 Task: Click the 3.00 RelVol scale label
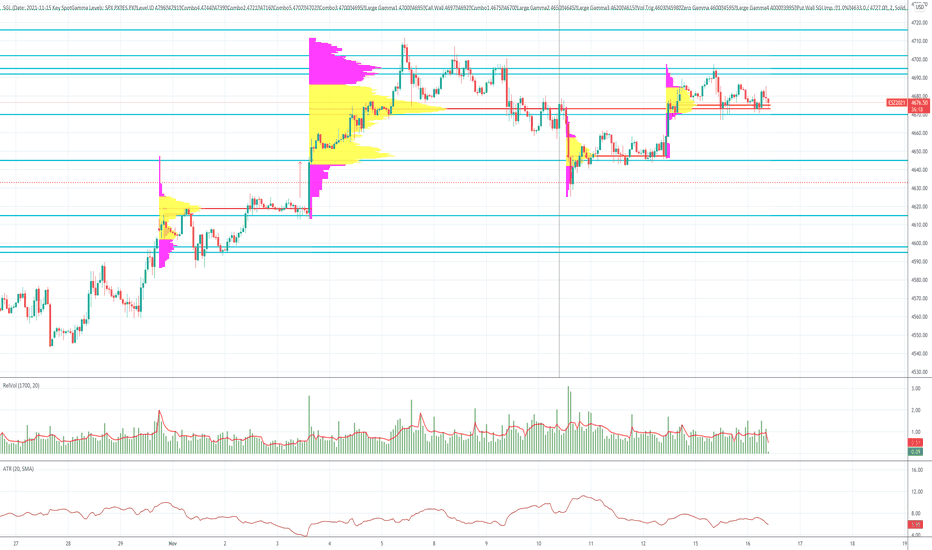[916, 388]
